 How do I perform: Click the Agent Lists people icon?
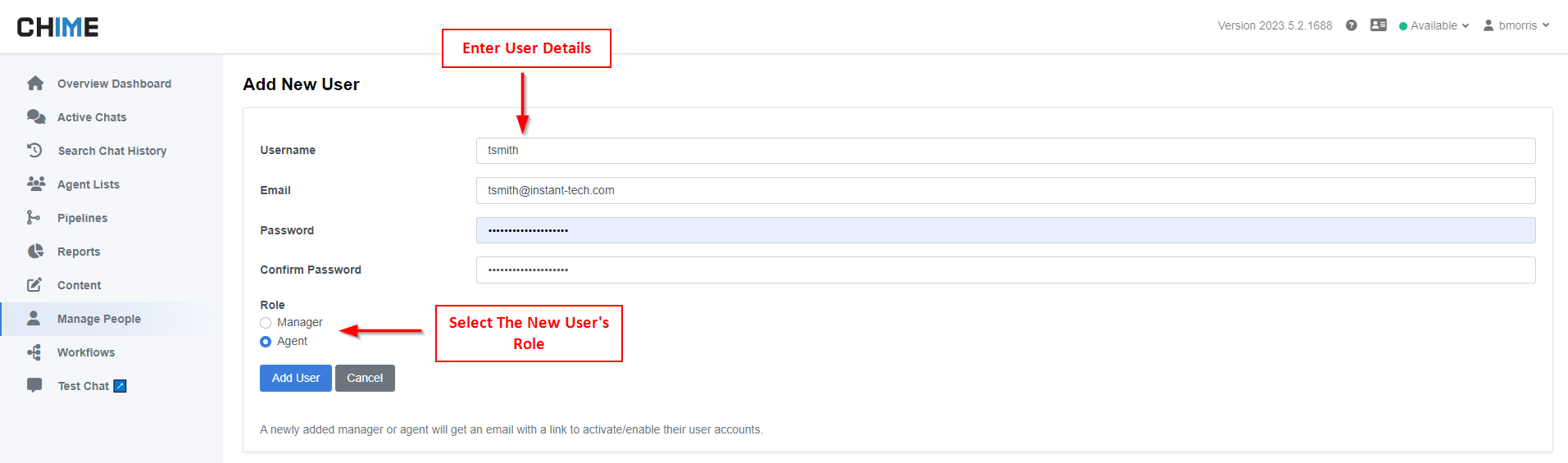(x=35, y=184)
